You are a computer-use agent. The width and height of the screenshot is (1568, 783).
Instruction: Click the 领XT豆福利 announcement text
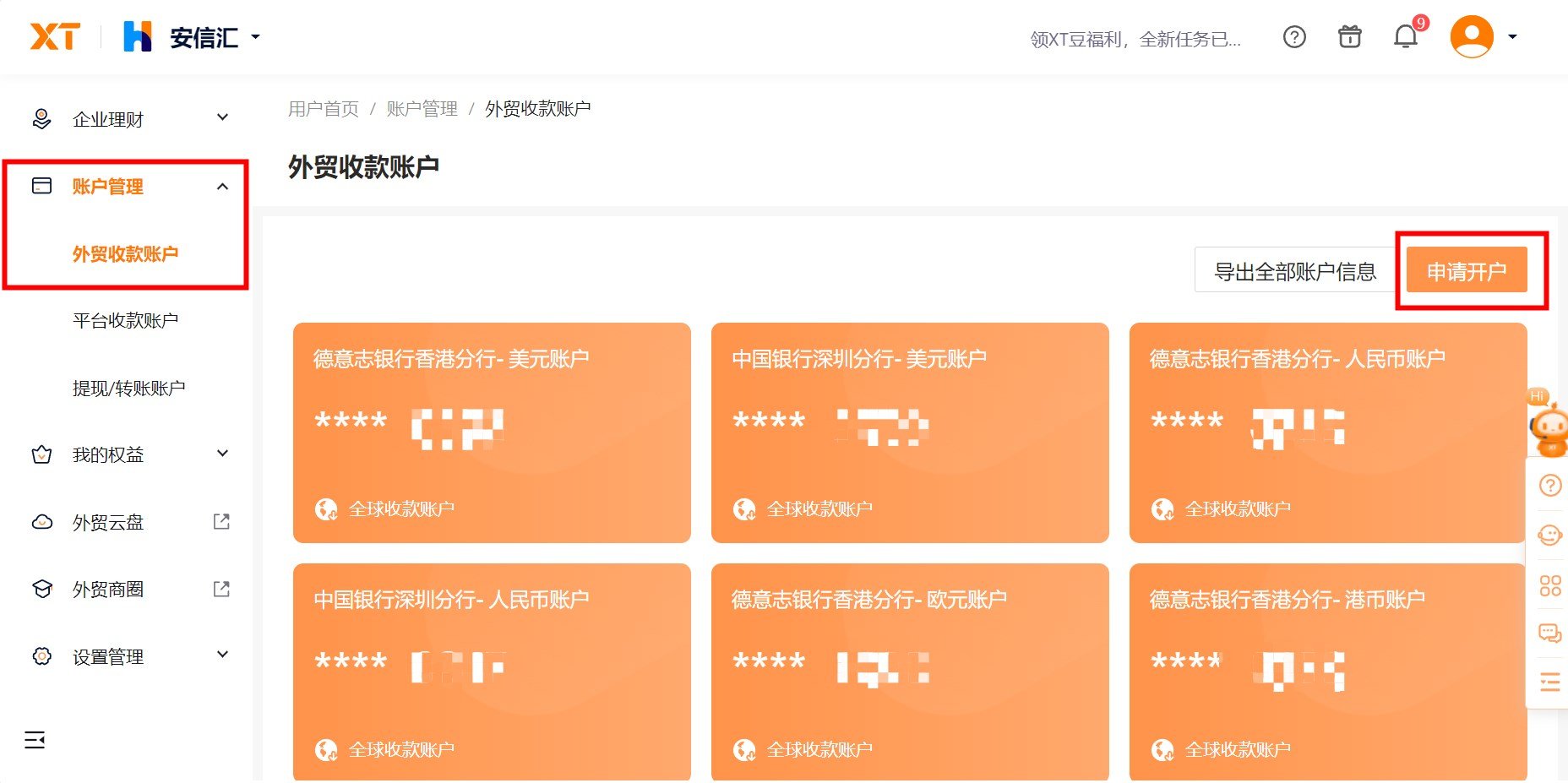pos(1135,39)
